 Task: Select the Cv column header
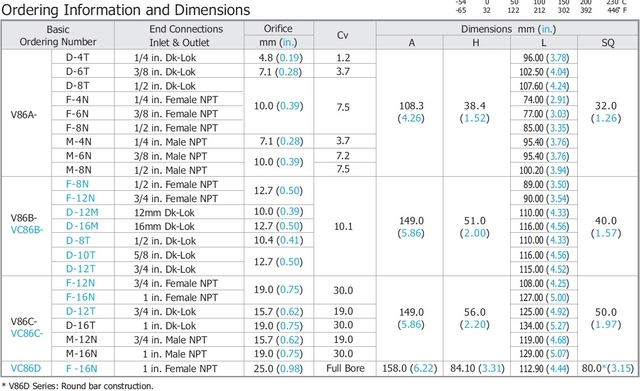coord(342,36)
